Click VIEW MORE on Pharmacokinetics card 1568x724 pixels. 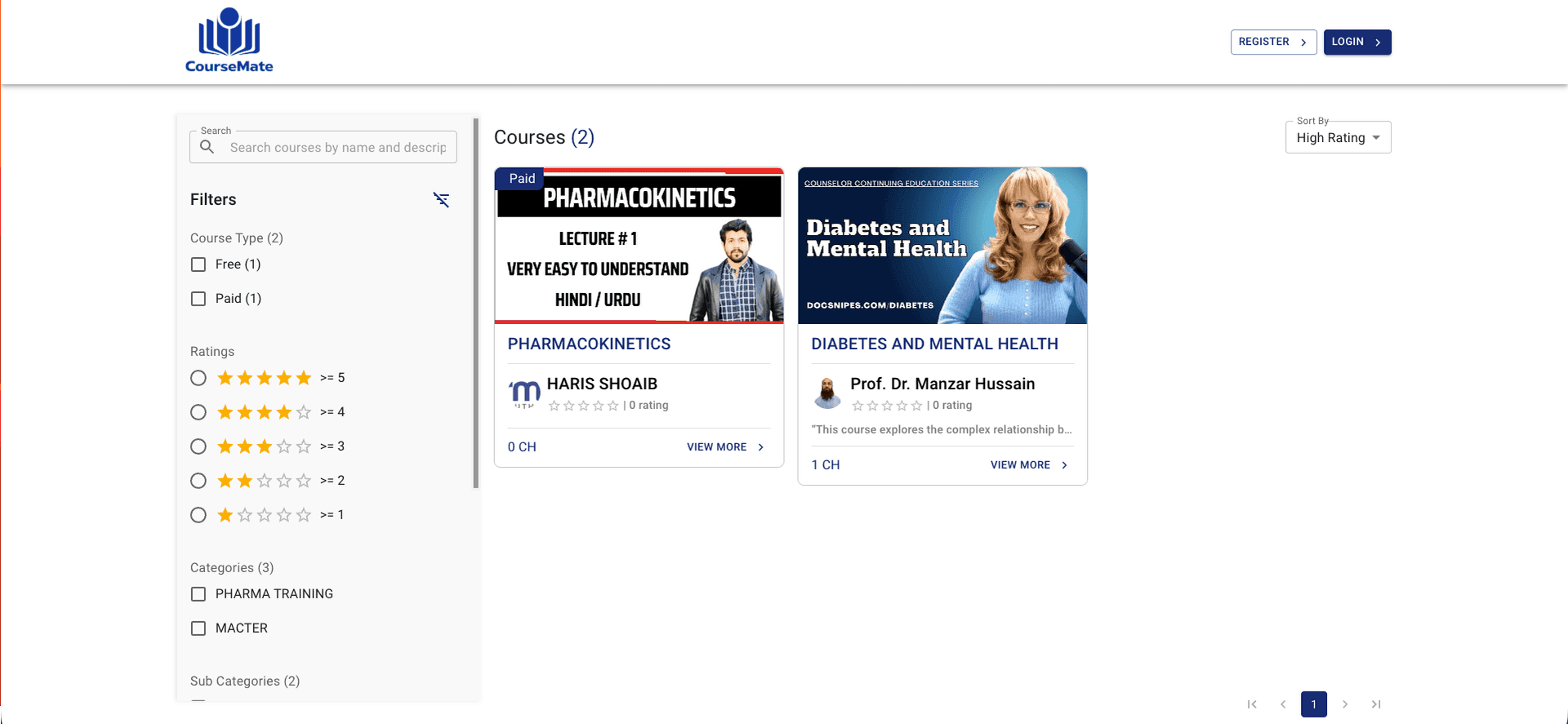[725, 447]
